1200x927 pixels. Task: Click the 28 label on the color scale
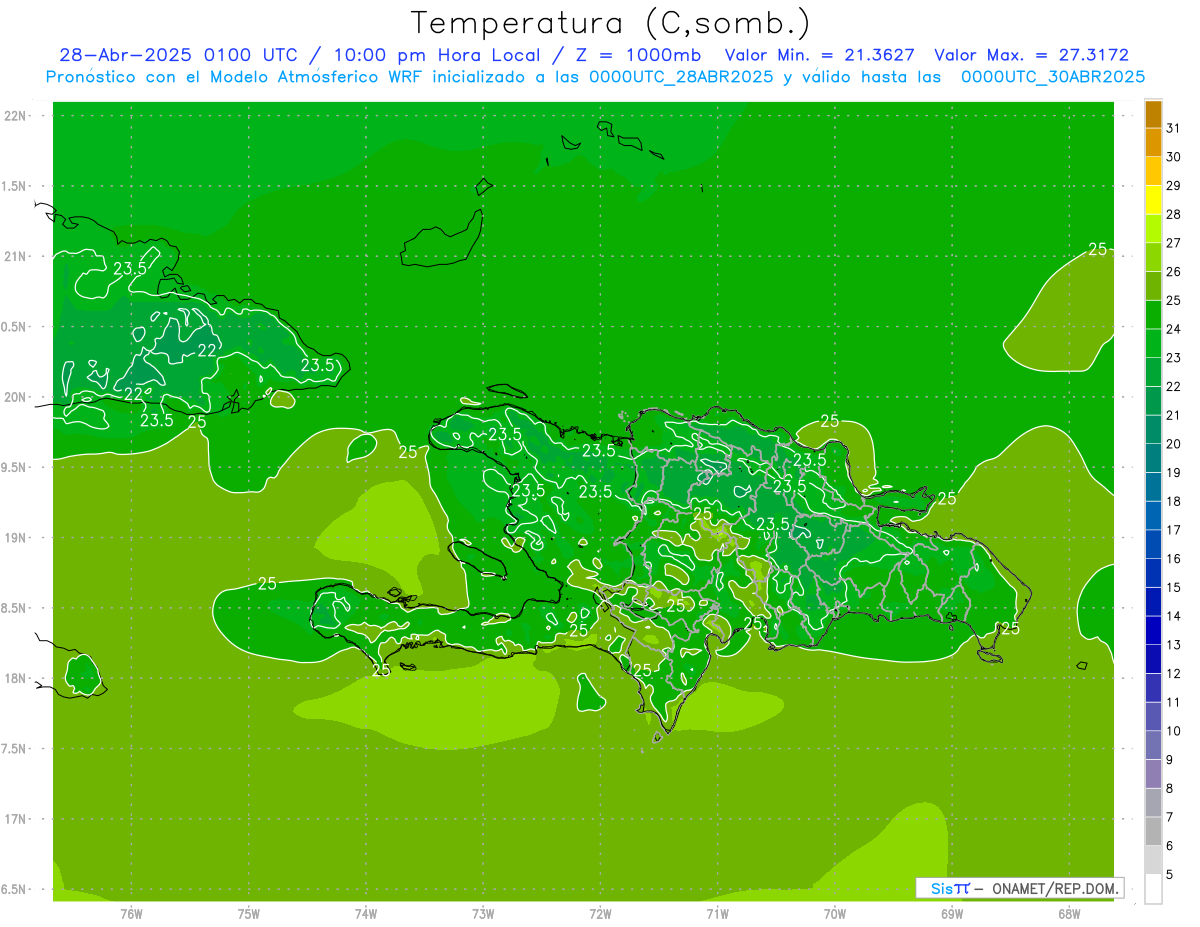pyautogui.click(x=1174, y=214)
